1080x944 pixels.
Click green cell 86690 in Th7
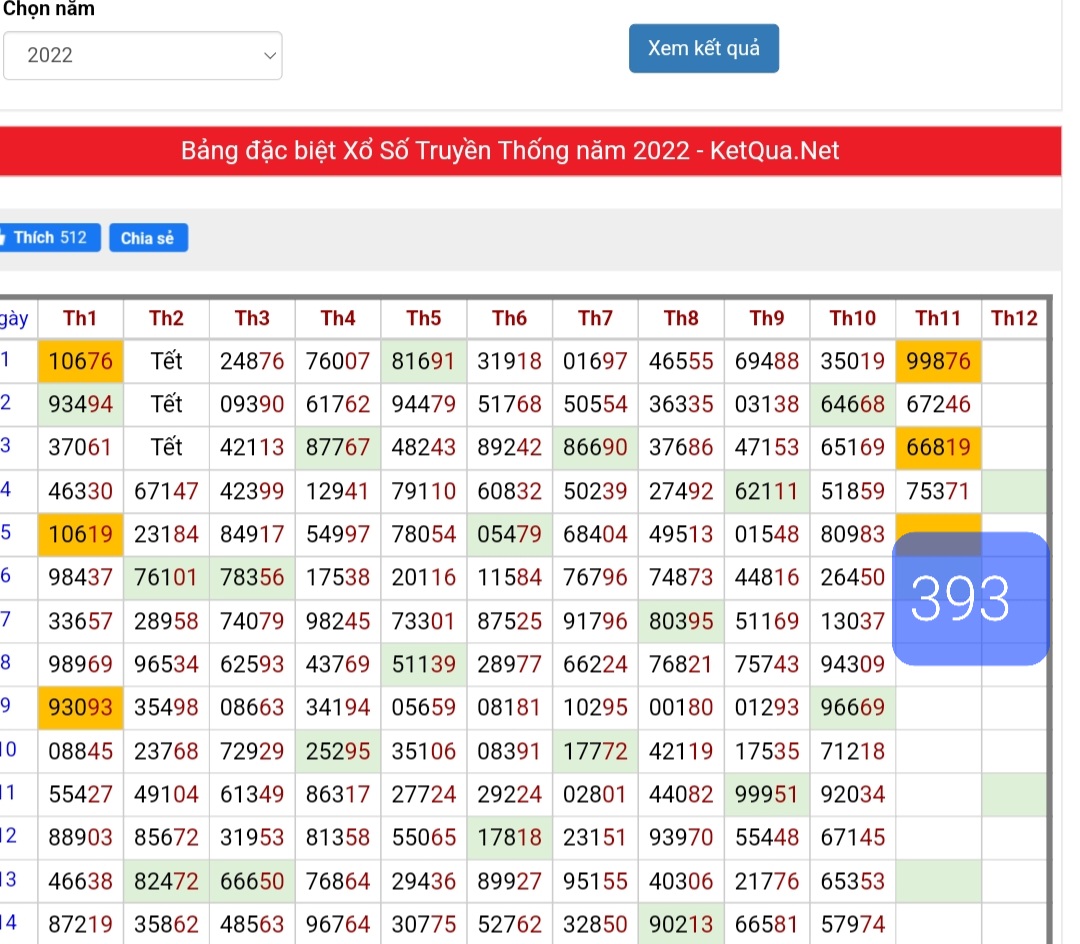coord(595,447)
